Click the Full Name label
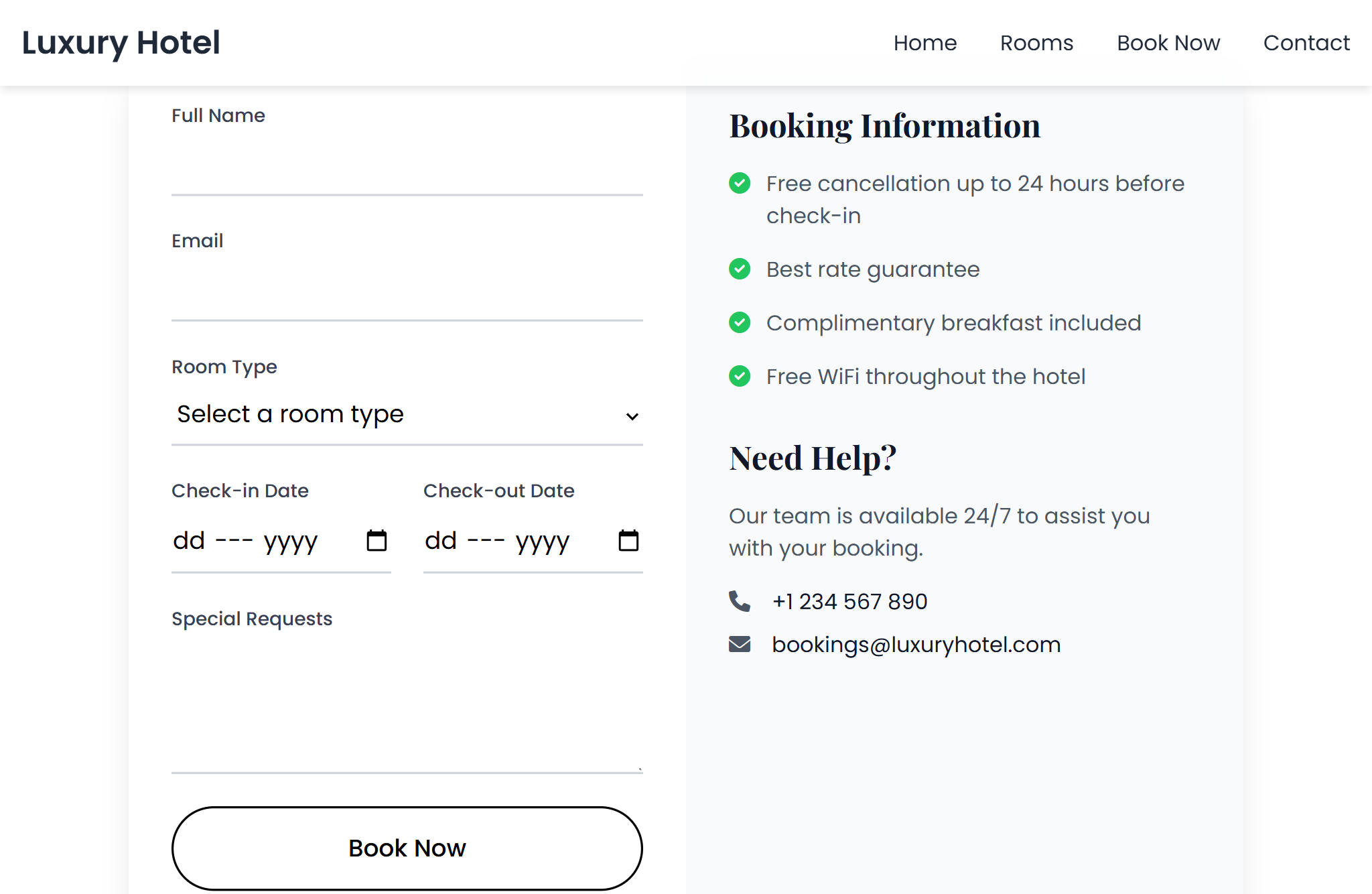The height and width of the screenshot is (894, 1372). coord(218,115)
